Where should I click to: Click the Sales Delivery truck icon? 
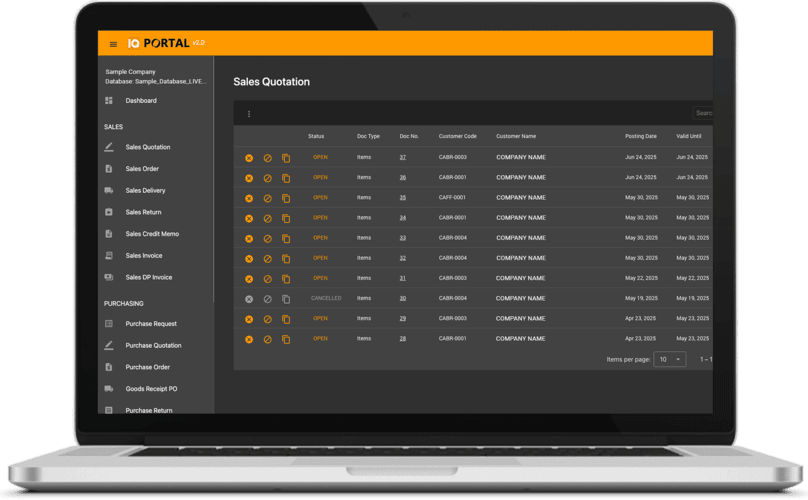click(x=109, y=190)
